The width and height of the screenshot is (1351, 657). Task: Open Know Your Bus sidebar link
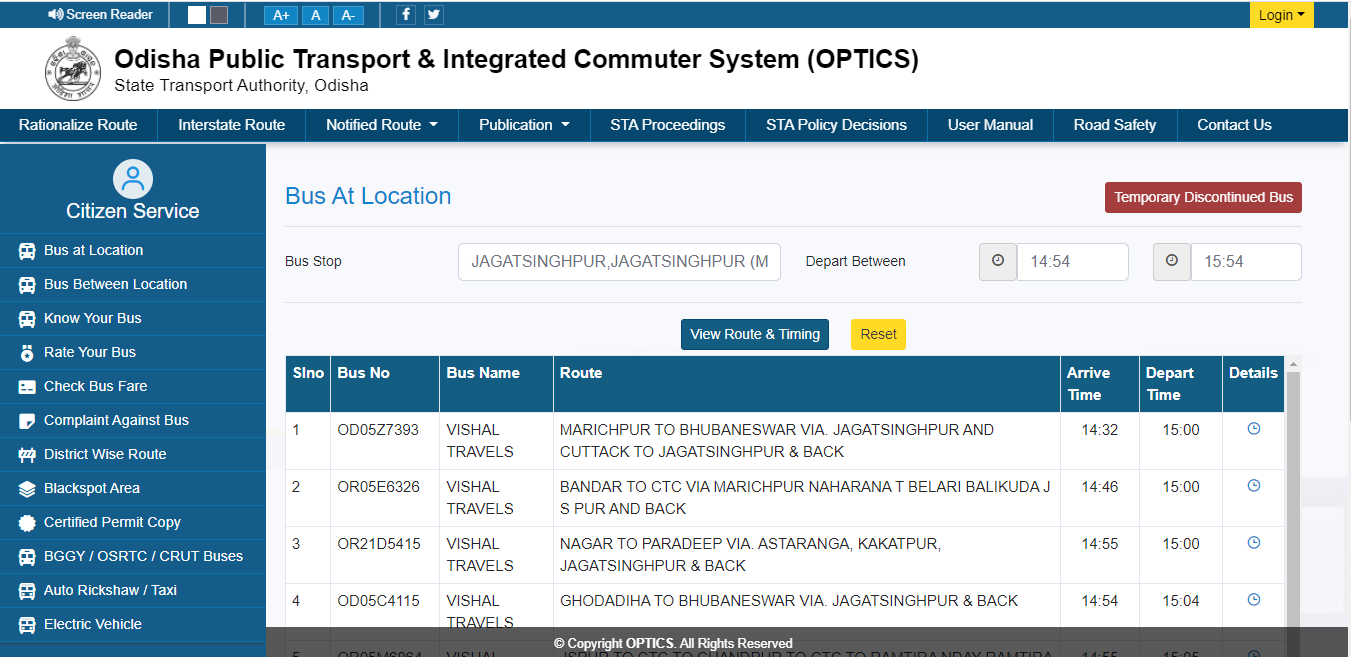(x=133, y=318)
